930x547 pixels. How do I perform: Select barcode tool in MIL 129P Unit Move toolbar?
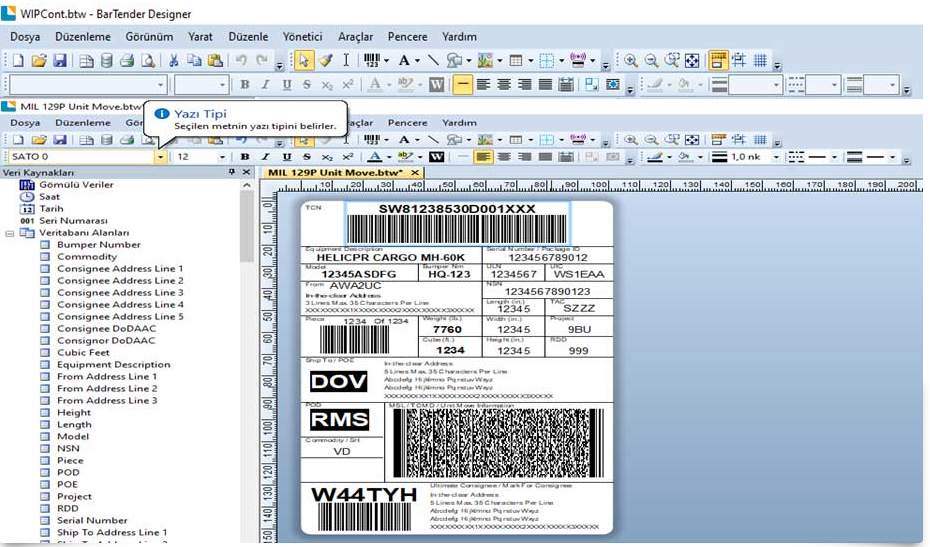click(x=372, y=140)
